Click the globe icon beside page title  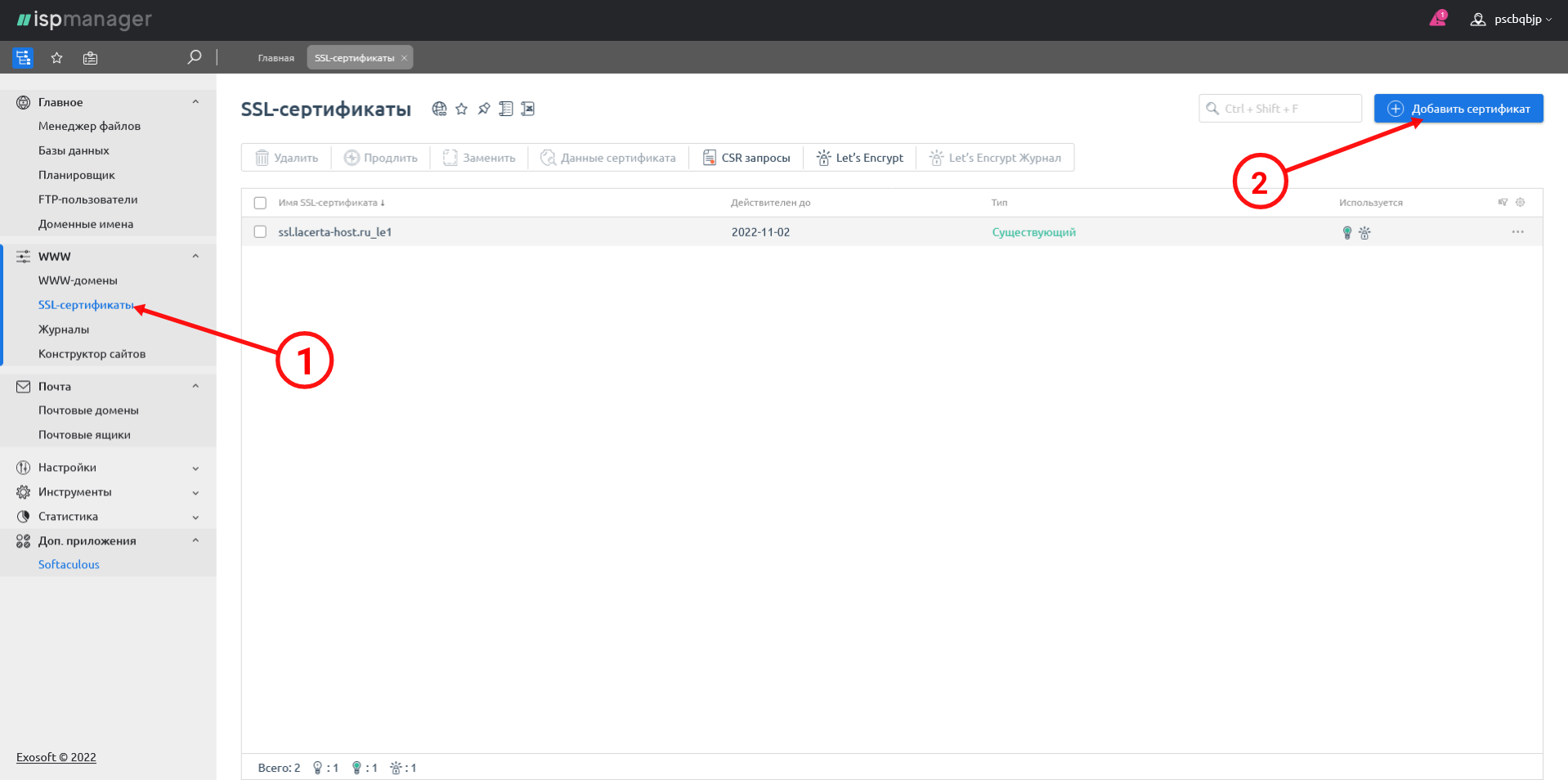pyautogui.click(x=440, y=109)
